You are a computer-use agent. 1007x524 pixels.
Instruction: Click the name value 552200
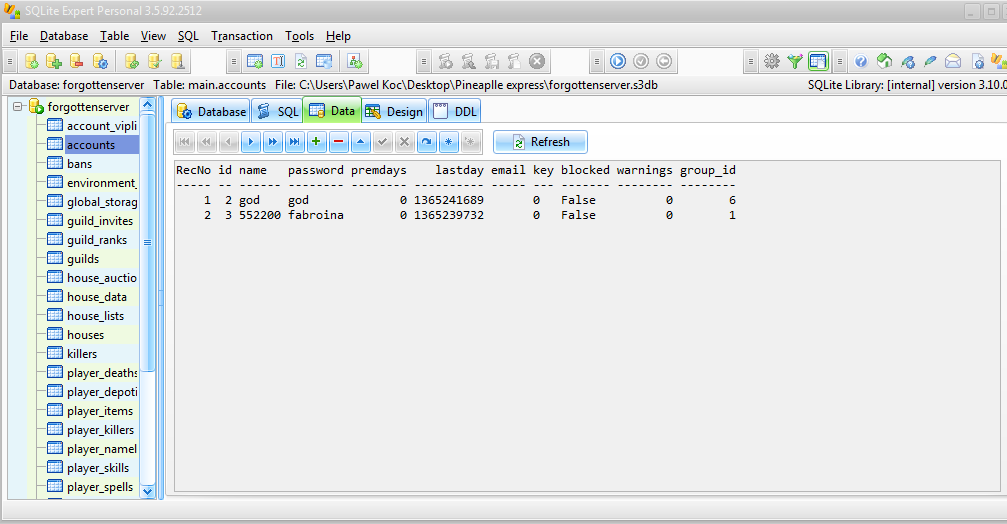click(260, 215)
